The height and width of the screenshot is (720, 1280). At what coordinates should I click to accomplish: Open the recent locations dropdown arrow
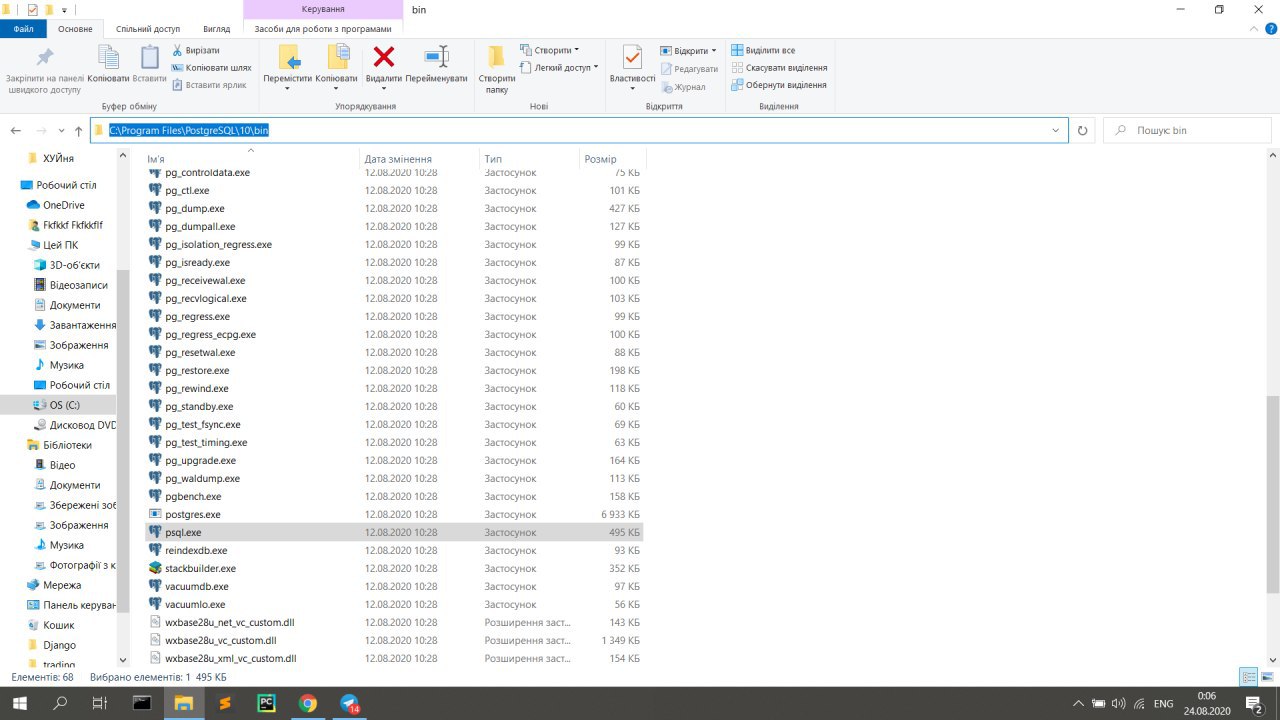[61, 131]
